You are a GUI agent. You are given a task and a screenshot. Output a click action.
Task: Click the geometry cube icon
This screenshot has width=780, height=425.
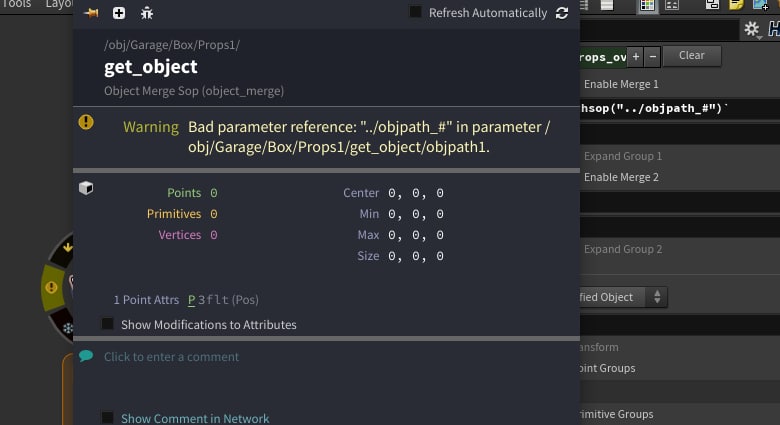[x=86, y=188]
